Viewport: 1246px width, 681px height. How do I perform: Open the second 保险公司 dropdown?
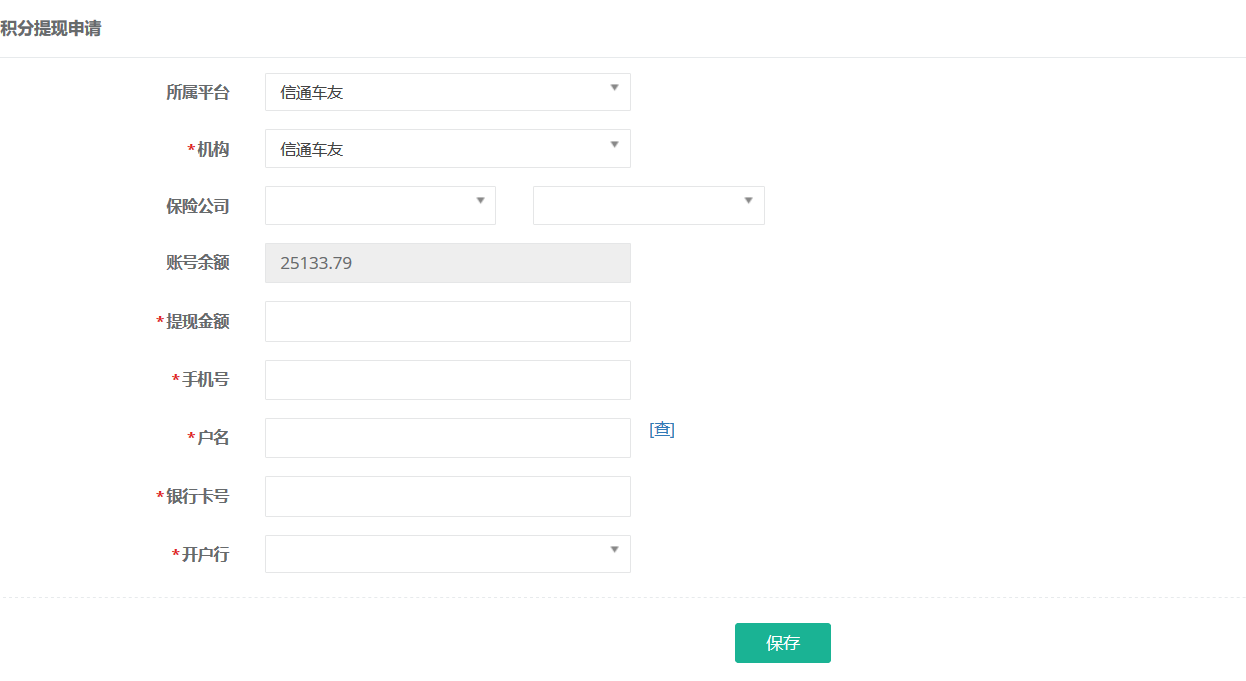tap(648, 206)
